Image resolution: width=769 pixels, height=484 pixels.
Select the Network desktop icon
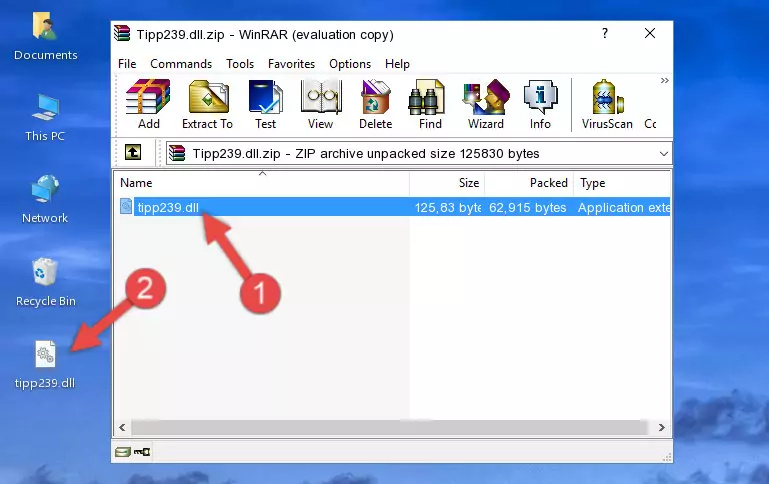[45, 199]
